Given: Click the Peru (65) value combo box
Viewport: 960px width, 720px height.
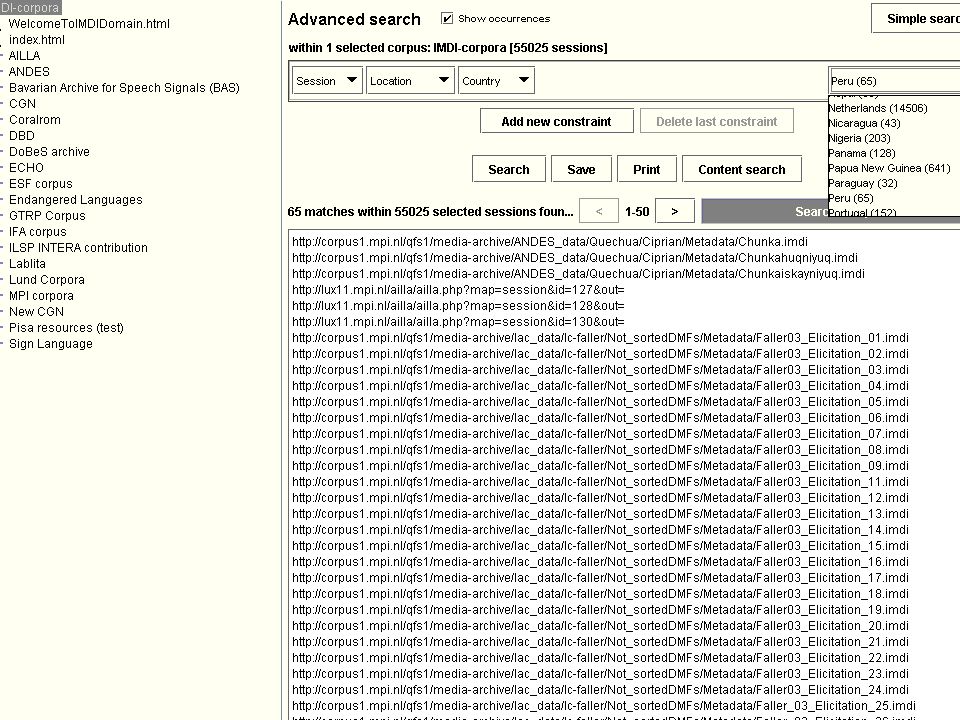Looking at the screenshot, I should pyautogui.click(x=894, y=81).
